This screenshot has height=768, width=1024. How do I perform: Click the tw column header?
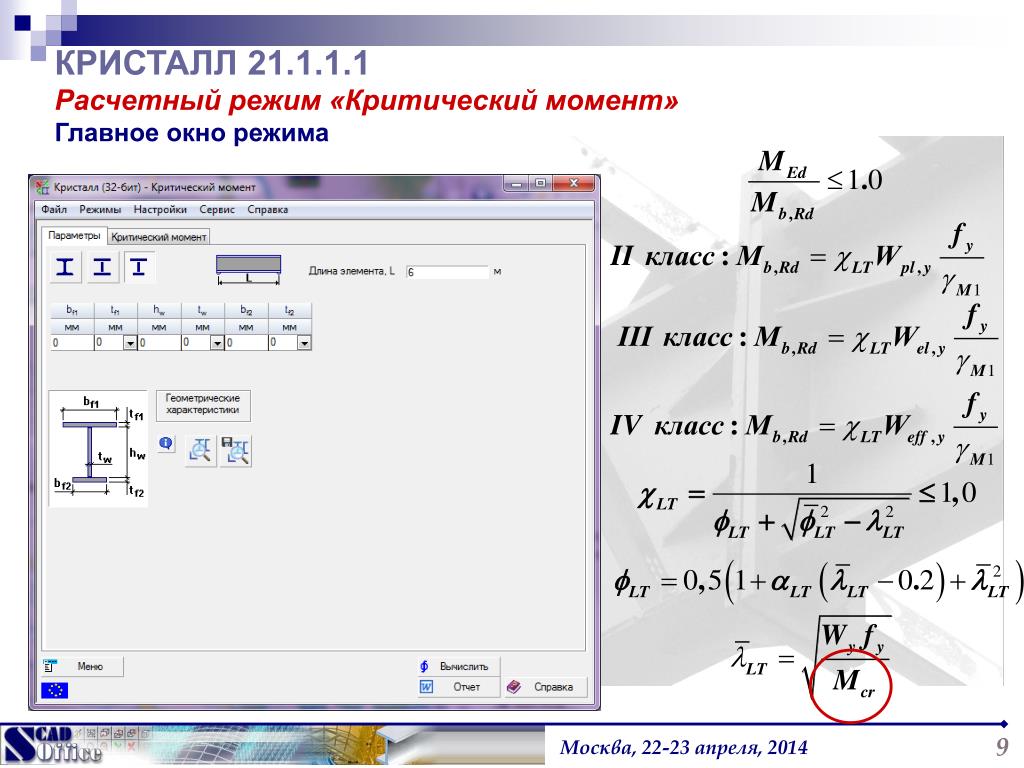point(202,311)
